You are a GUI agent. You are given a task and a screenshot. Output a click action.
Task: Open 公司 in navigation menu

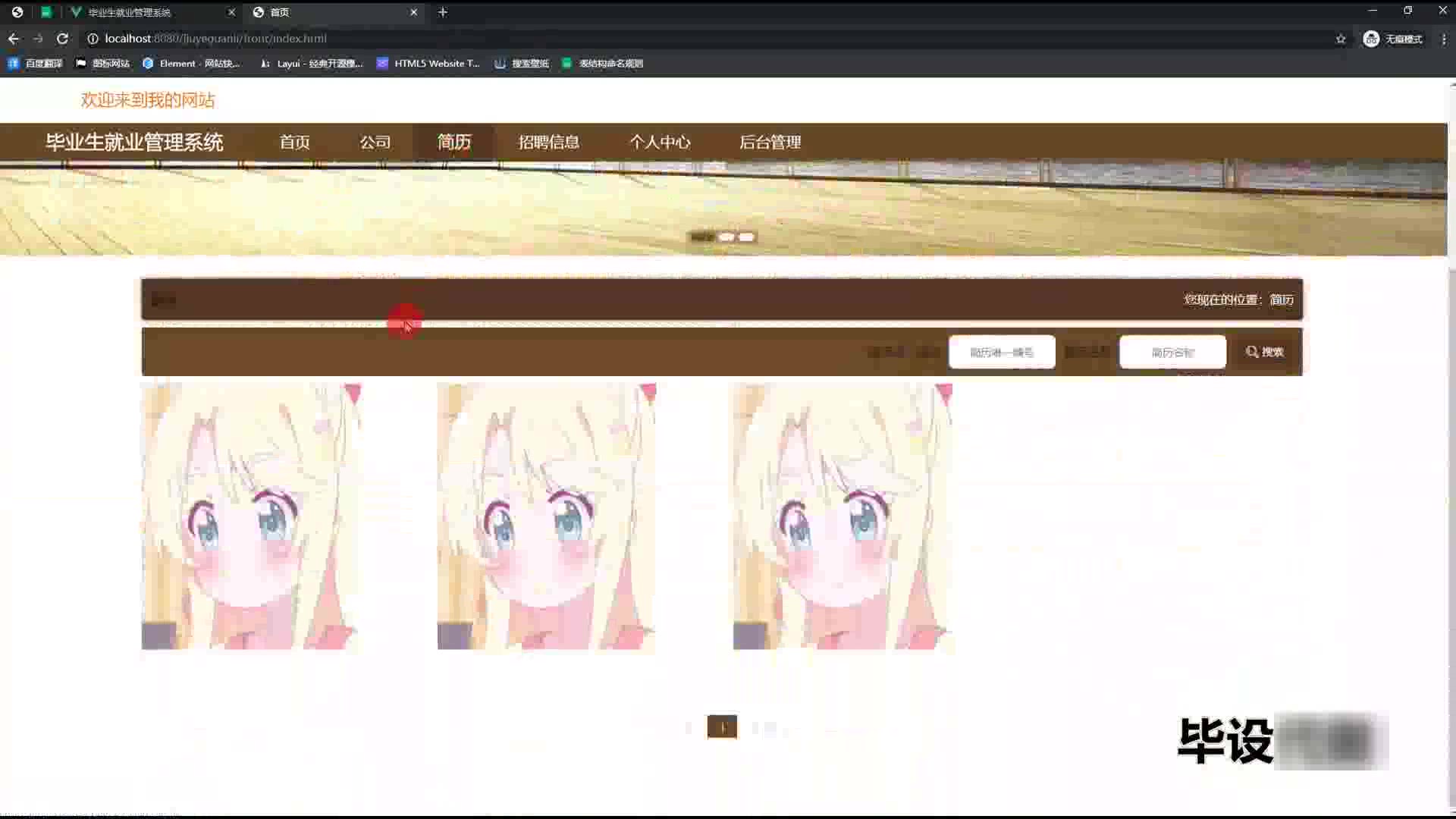(x=375, y=142)
